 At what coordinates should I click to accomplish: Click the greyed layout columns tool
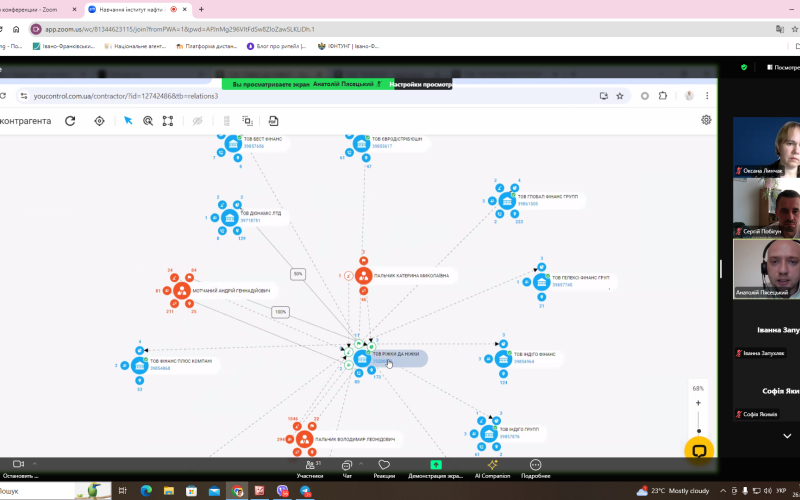click(227, 121)
